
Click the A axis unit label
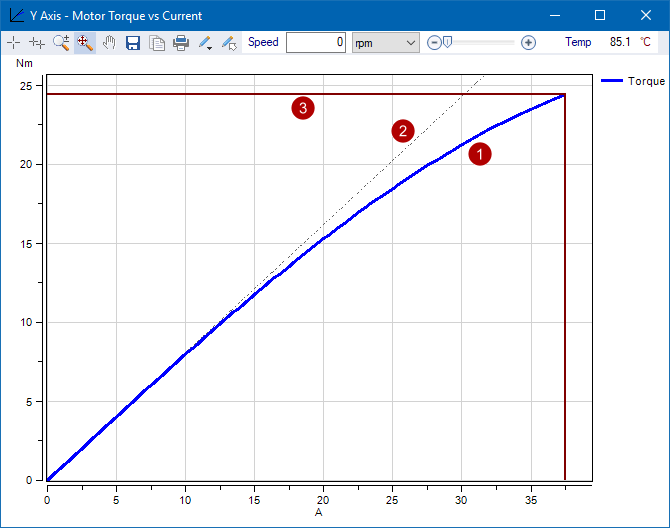tap(319, 512)
